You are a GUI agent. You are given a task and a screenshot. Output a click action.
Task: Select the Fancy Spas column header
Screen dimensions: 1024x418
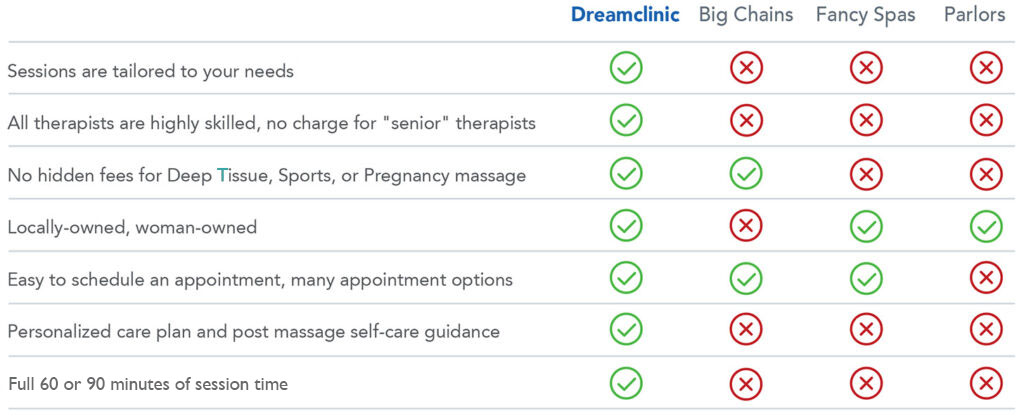click(865, 15)
